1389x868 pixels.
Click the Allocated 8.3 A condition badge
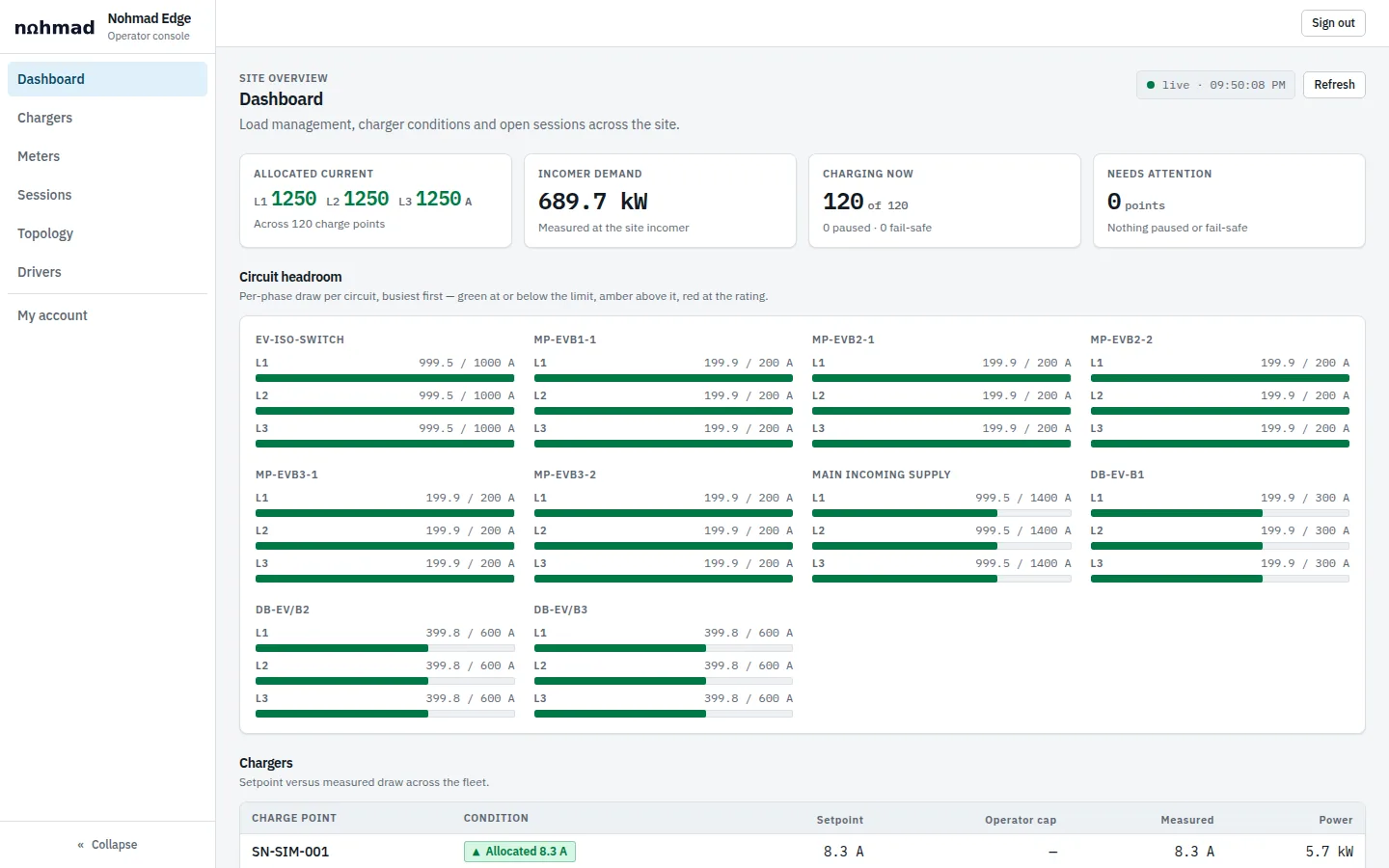[520, 852]
